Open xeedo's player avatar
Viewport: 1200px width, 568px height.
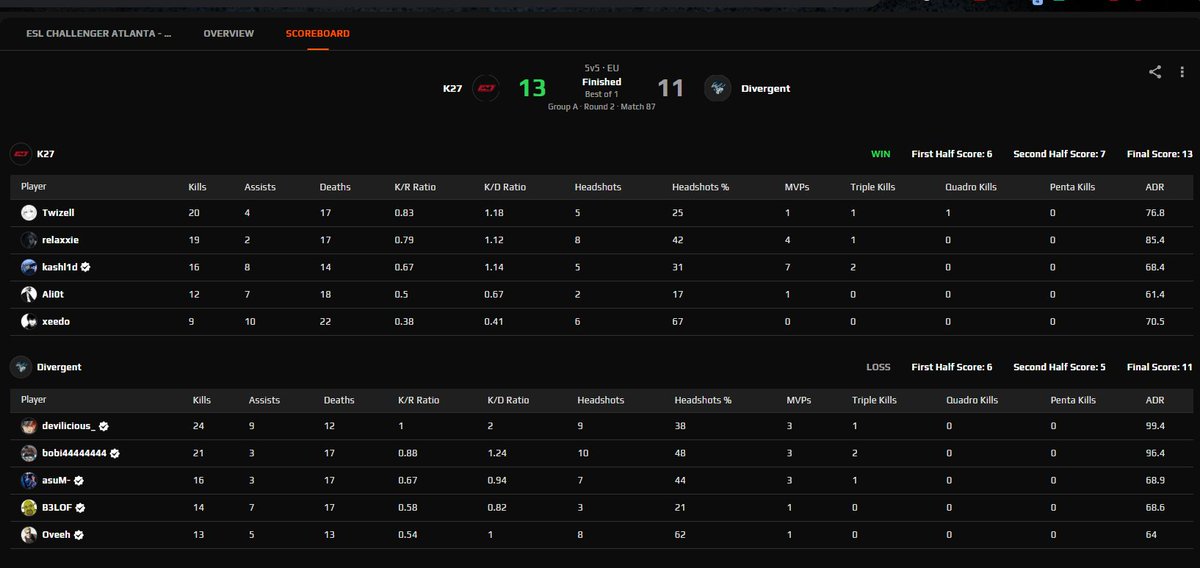[x=29, y=321]
